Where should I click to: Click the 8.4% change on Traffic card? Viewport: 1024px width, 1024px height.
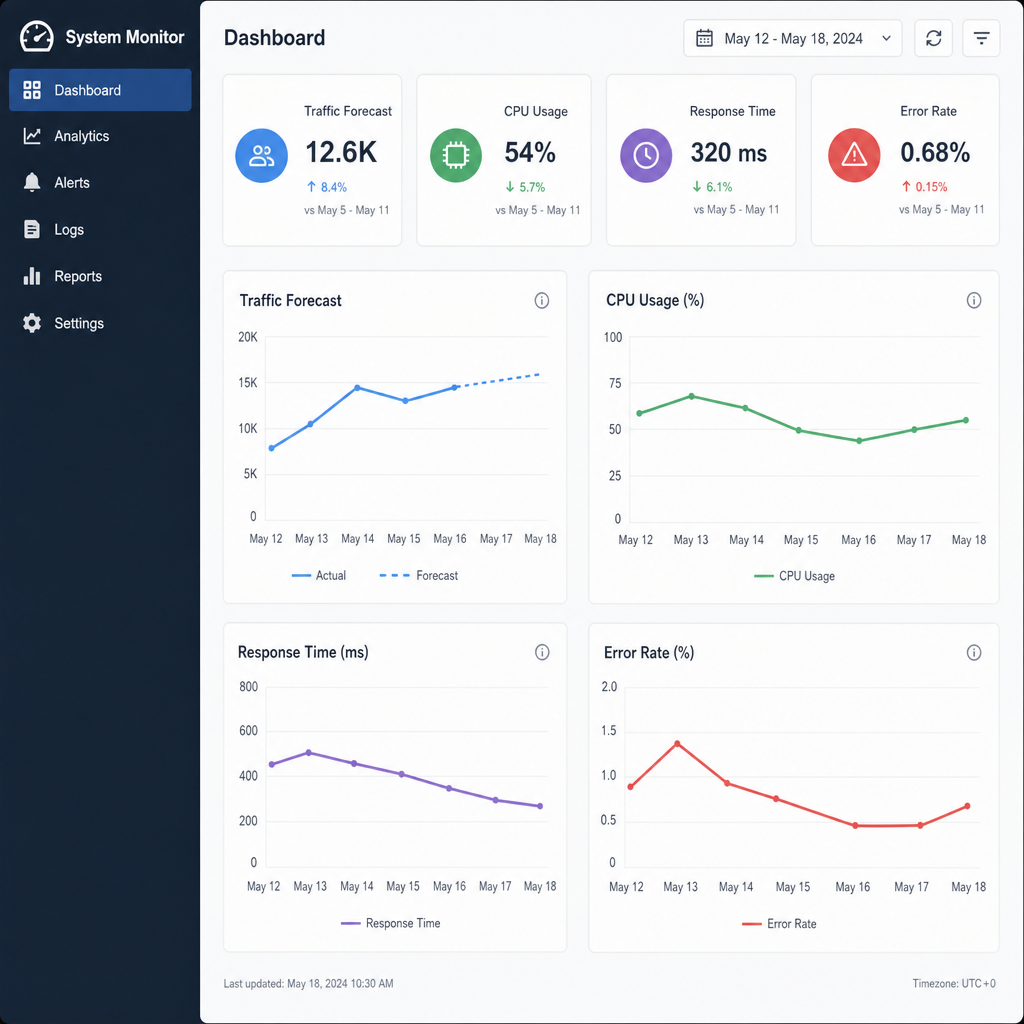click(x=334, y=187)
